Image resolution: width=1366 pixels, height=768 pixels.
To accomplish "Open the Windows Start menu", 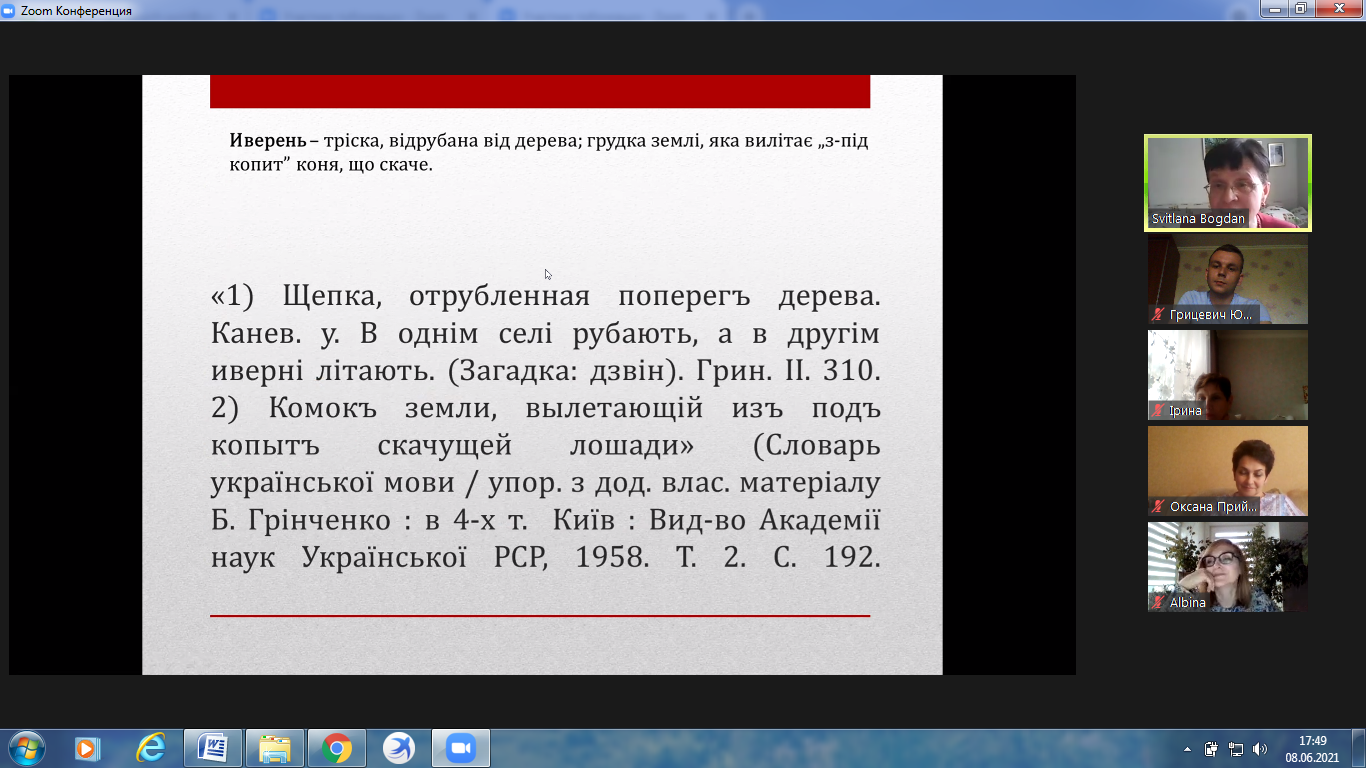I will (x=26, y=748).
